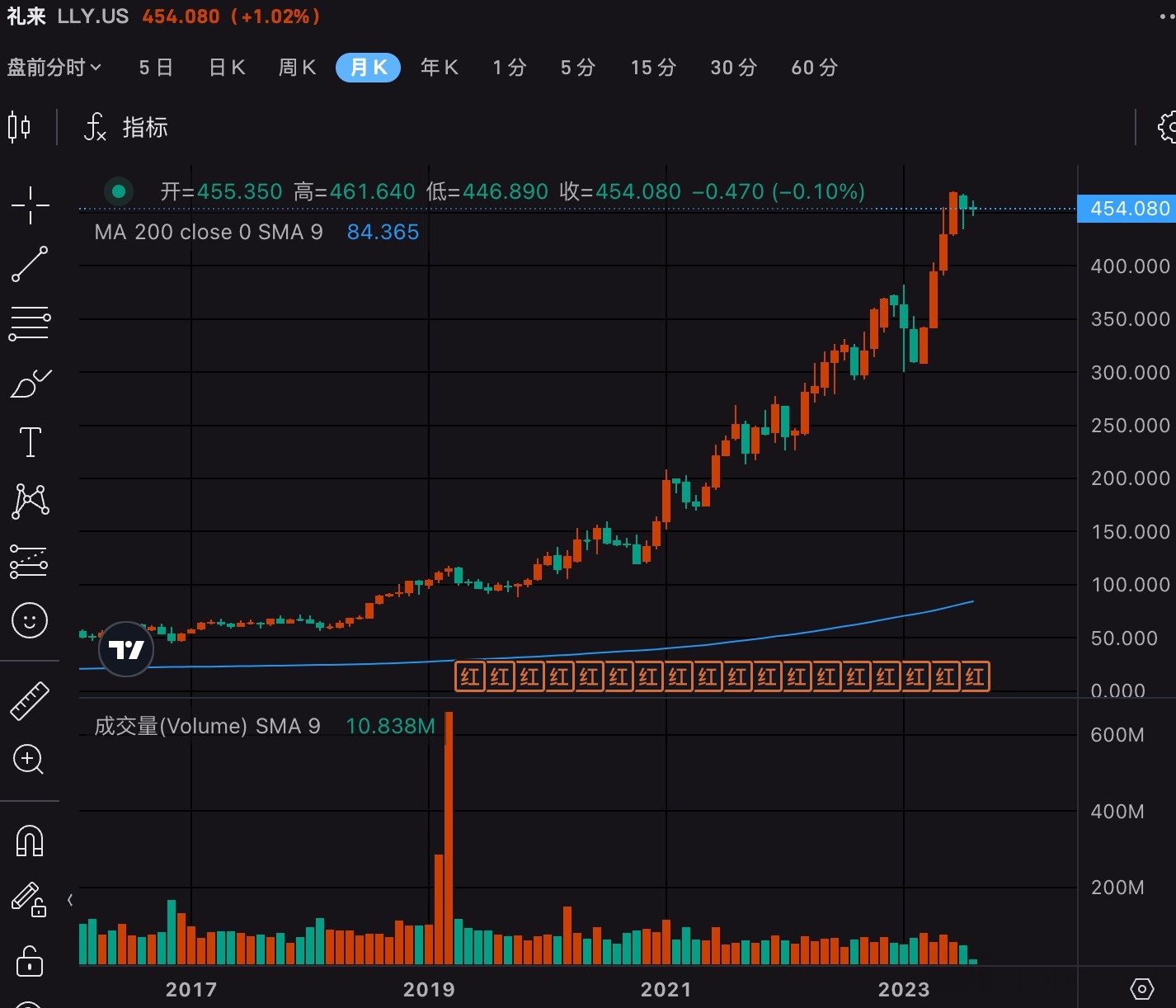Open the emoji sticker tool
The width and height of the screenshot is (1176, 1008).
click(x=30, y=620)
